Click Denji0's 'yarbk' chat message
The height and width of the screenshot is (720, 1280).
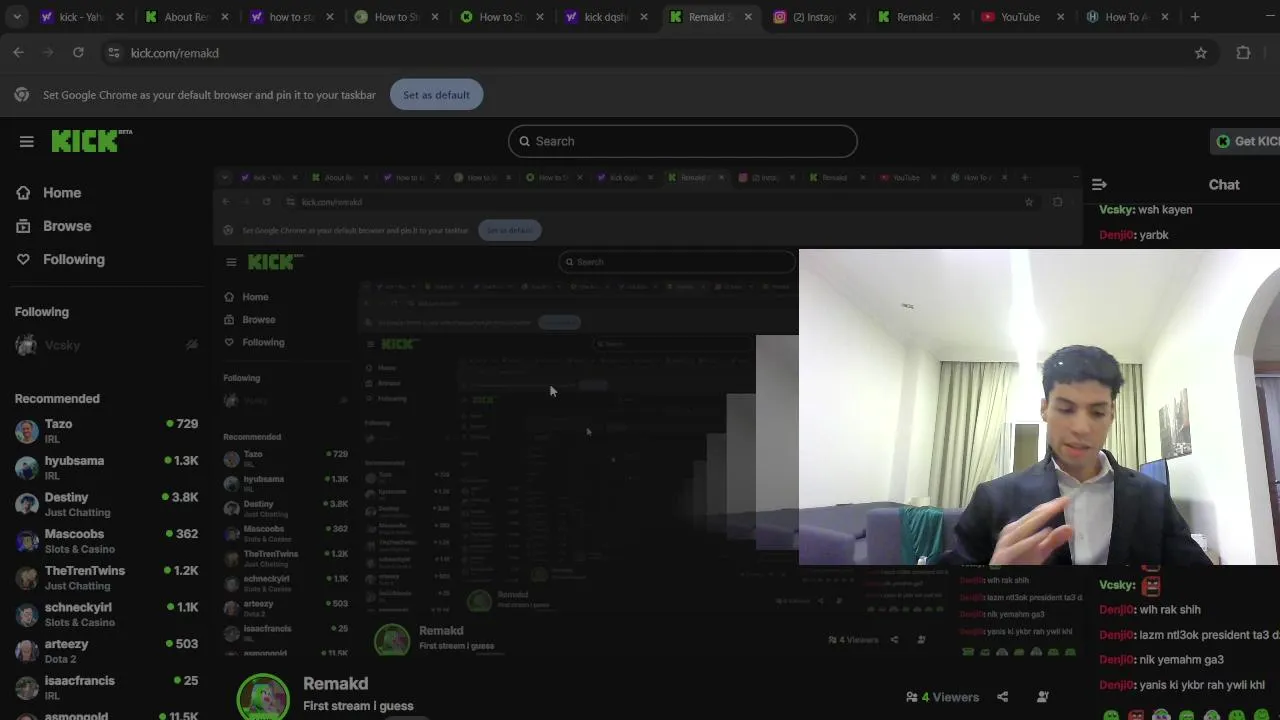(1134, 235)
